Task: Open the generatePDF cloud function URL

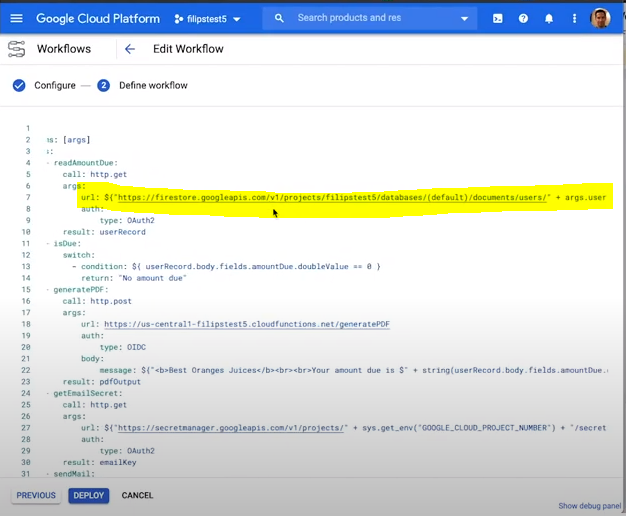Action: point(246,324)
